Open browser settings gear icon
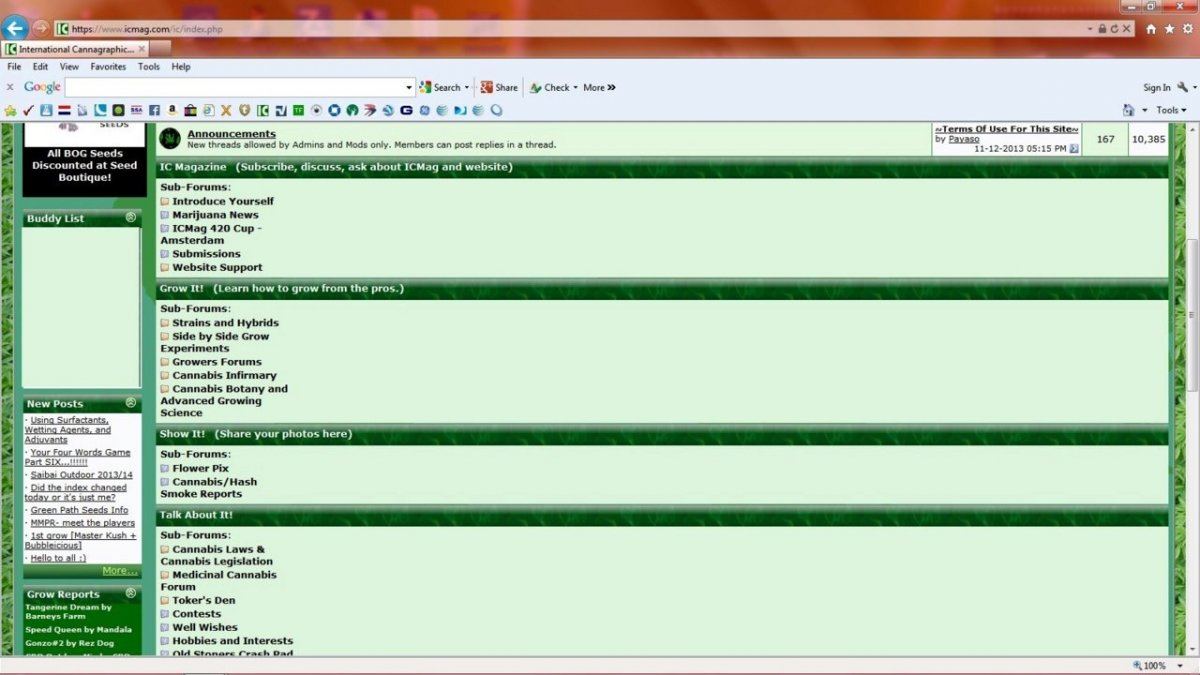This screenshot has height=675, width=1200. coord(1188,29)
